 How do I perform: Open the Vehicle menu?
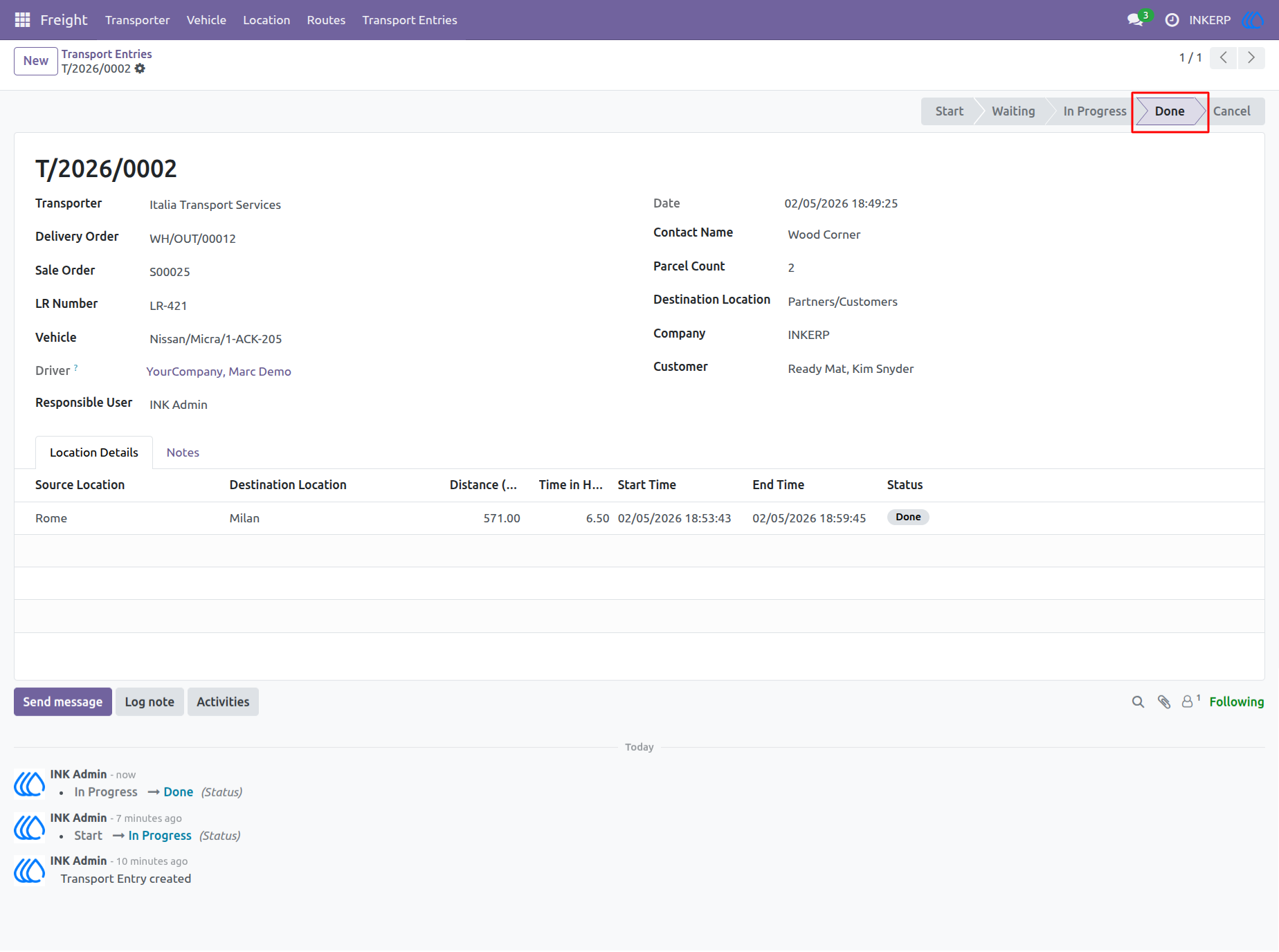(x=206, y=20)
